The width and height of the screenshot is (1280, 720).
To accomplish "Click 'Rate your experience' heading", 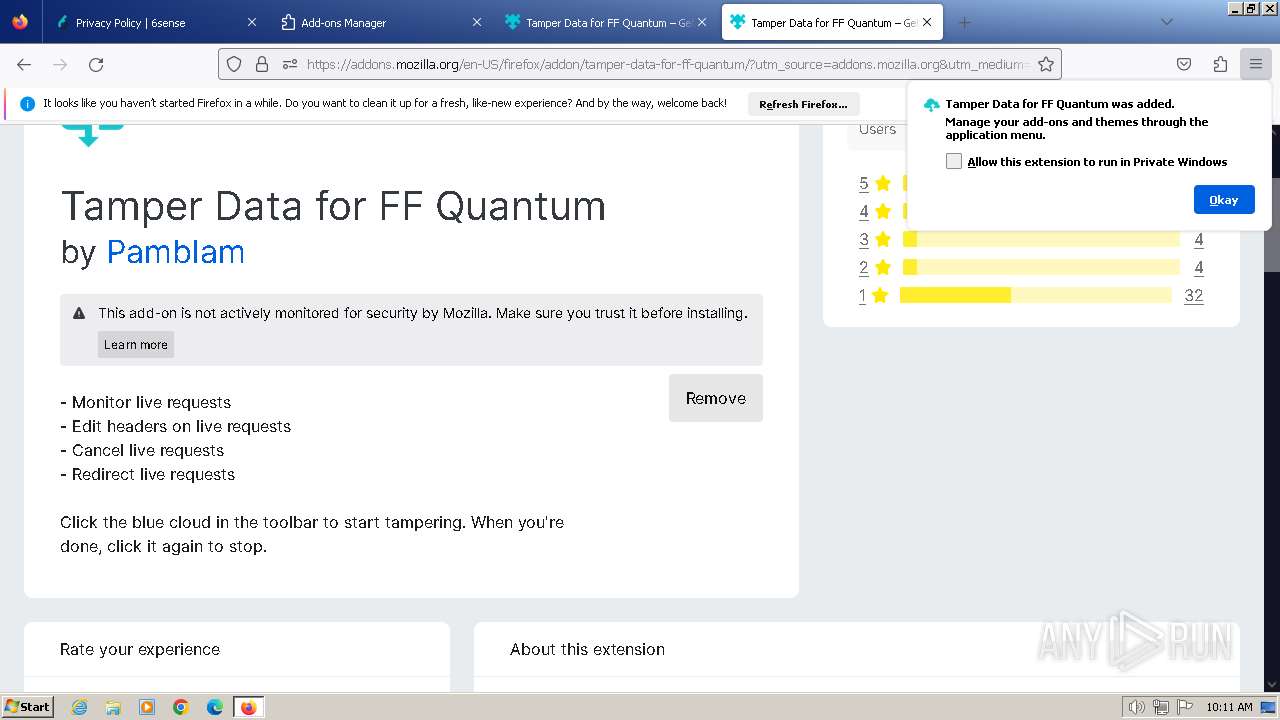I will click(140, 649).
